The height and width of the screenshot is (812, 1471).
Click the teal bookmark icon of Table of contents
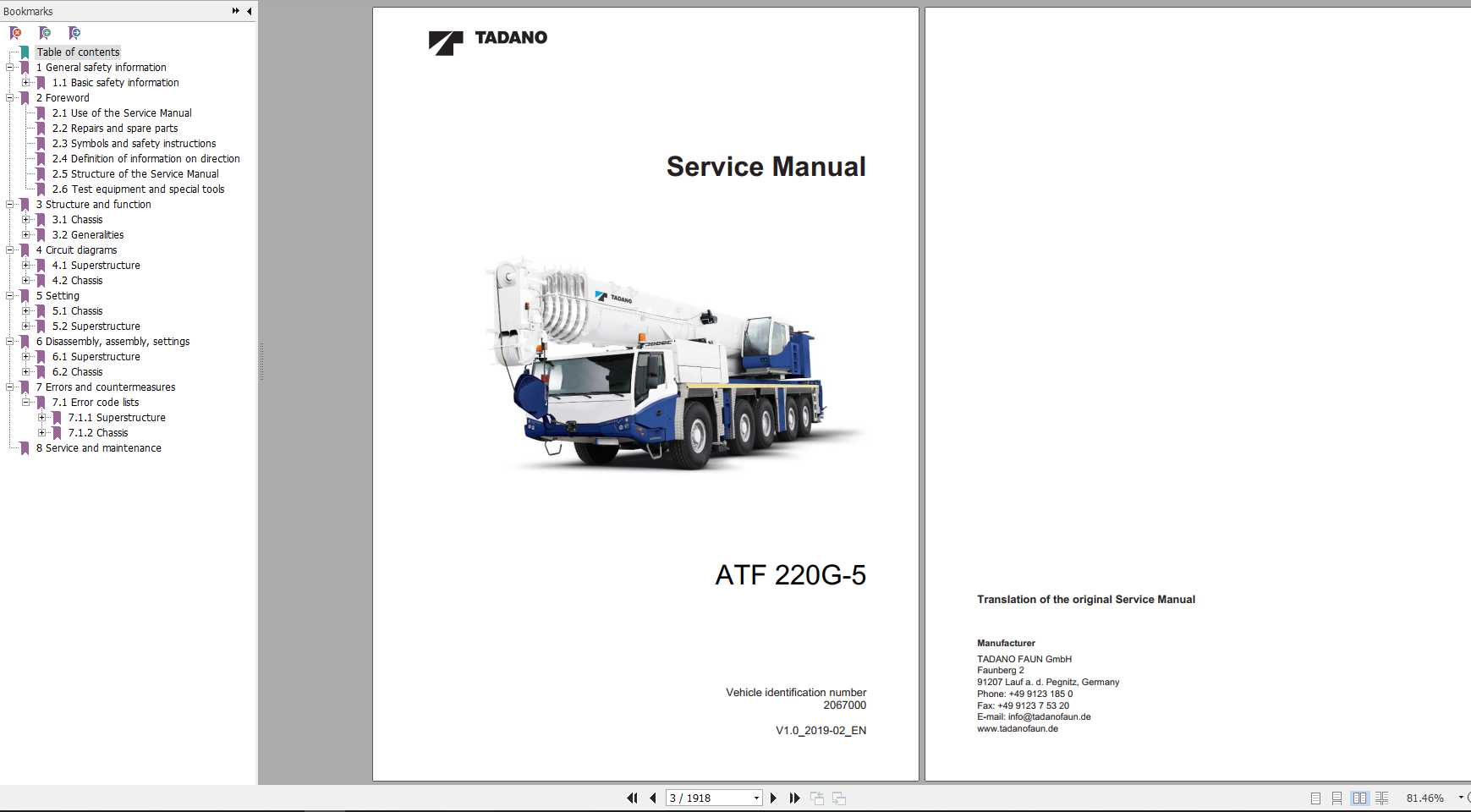coord(25,52)
